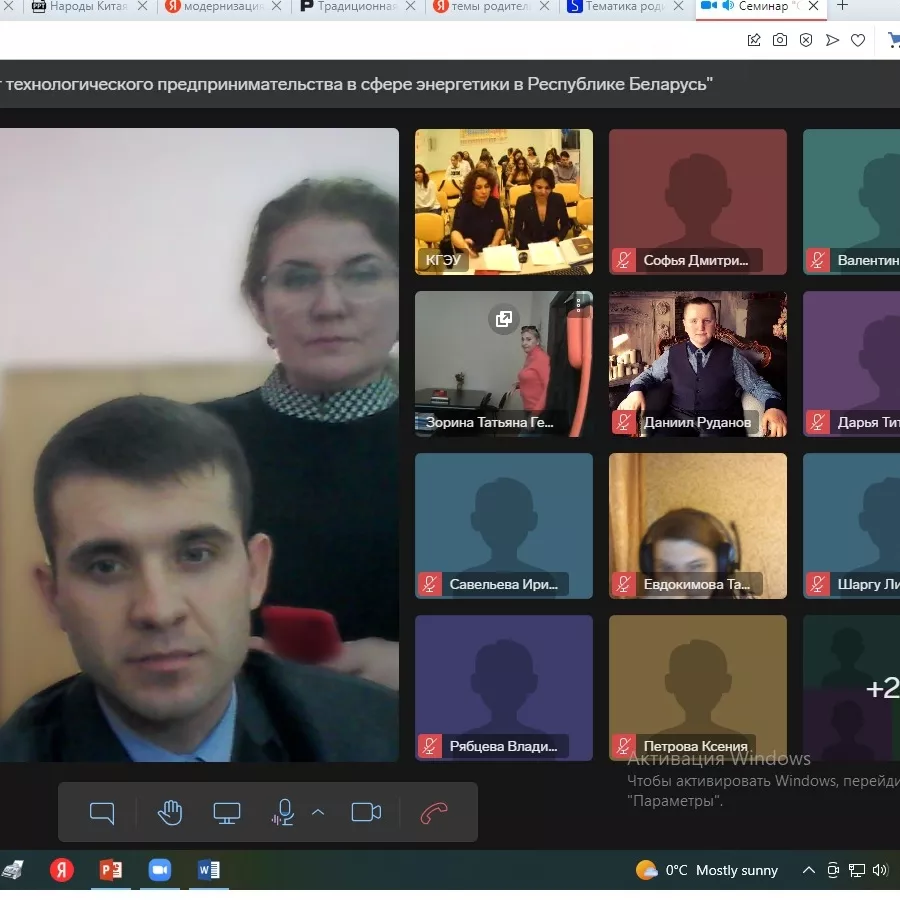Raise hand in the meeting
Screen dimensions: 900x900
(170, 813)
